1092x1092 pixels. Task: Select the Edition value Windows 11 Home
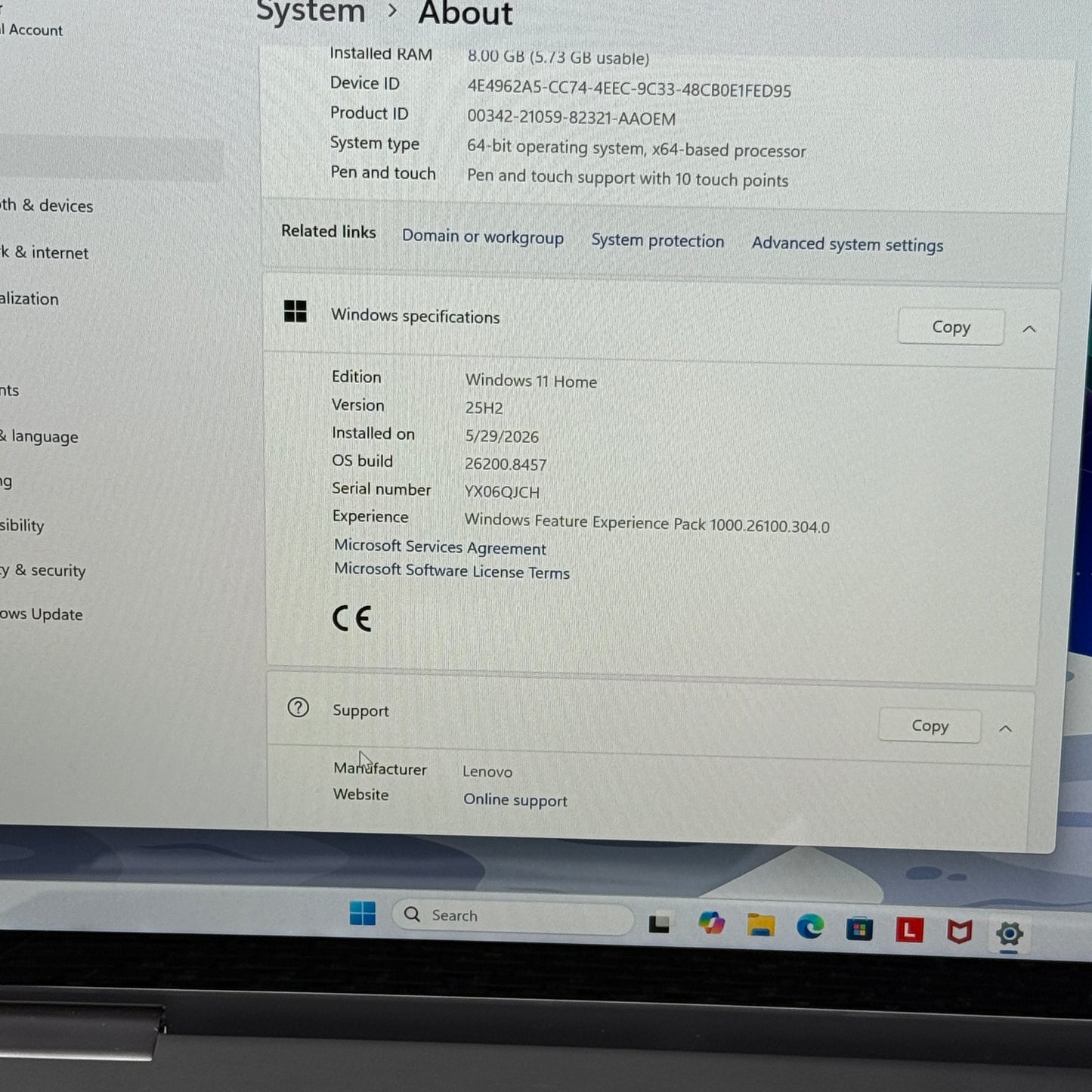tap(531, 381)
